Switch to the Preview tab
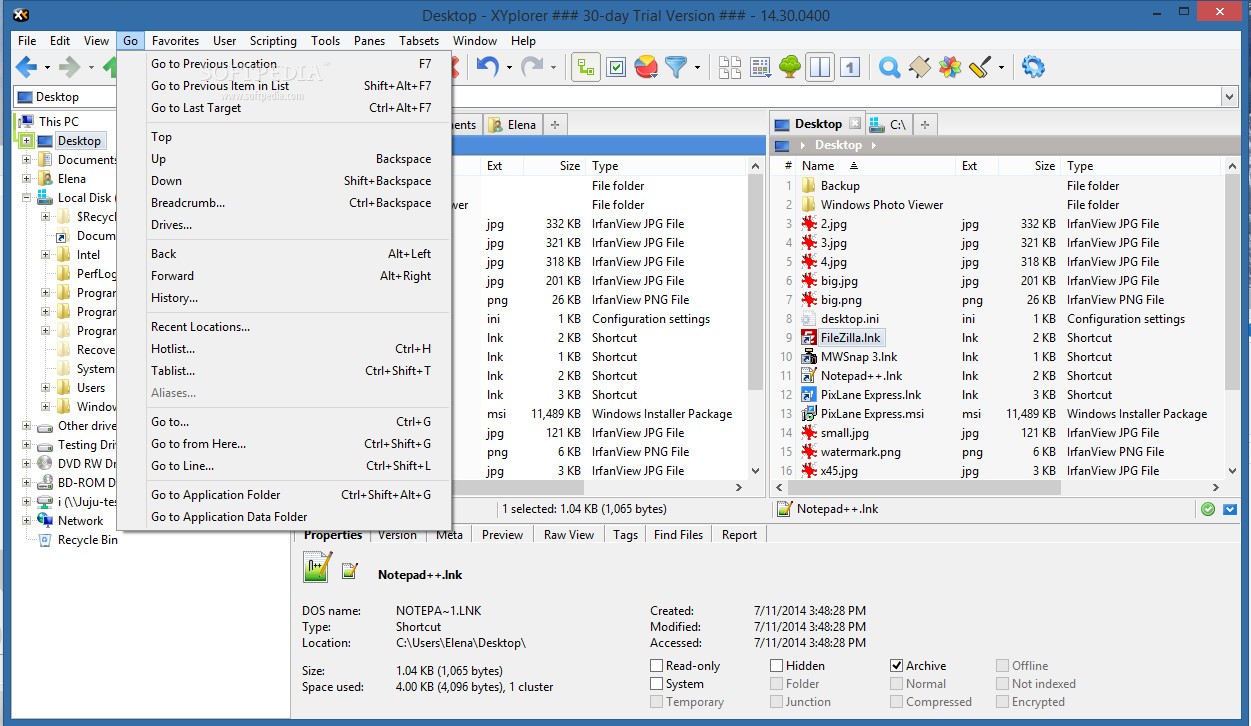 point(501,534)
